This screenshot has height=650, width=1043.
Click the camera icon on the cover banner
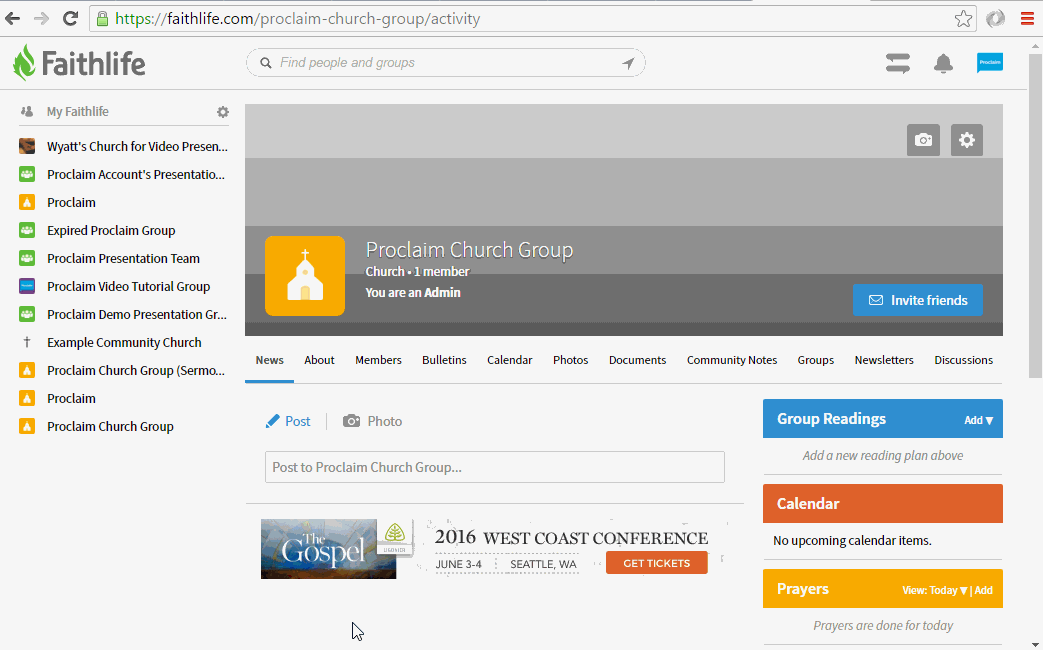point(923,140)
